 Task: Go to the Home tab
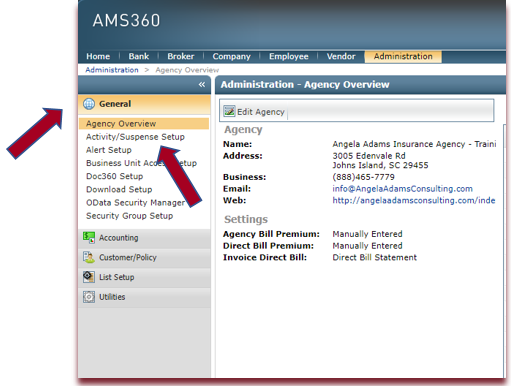coord(98,56)
